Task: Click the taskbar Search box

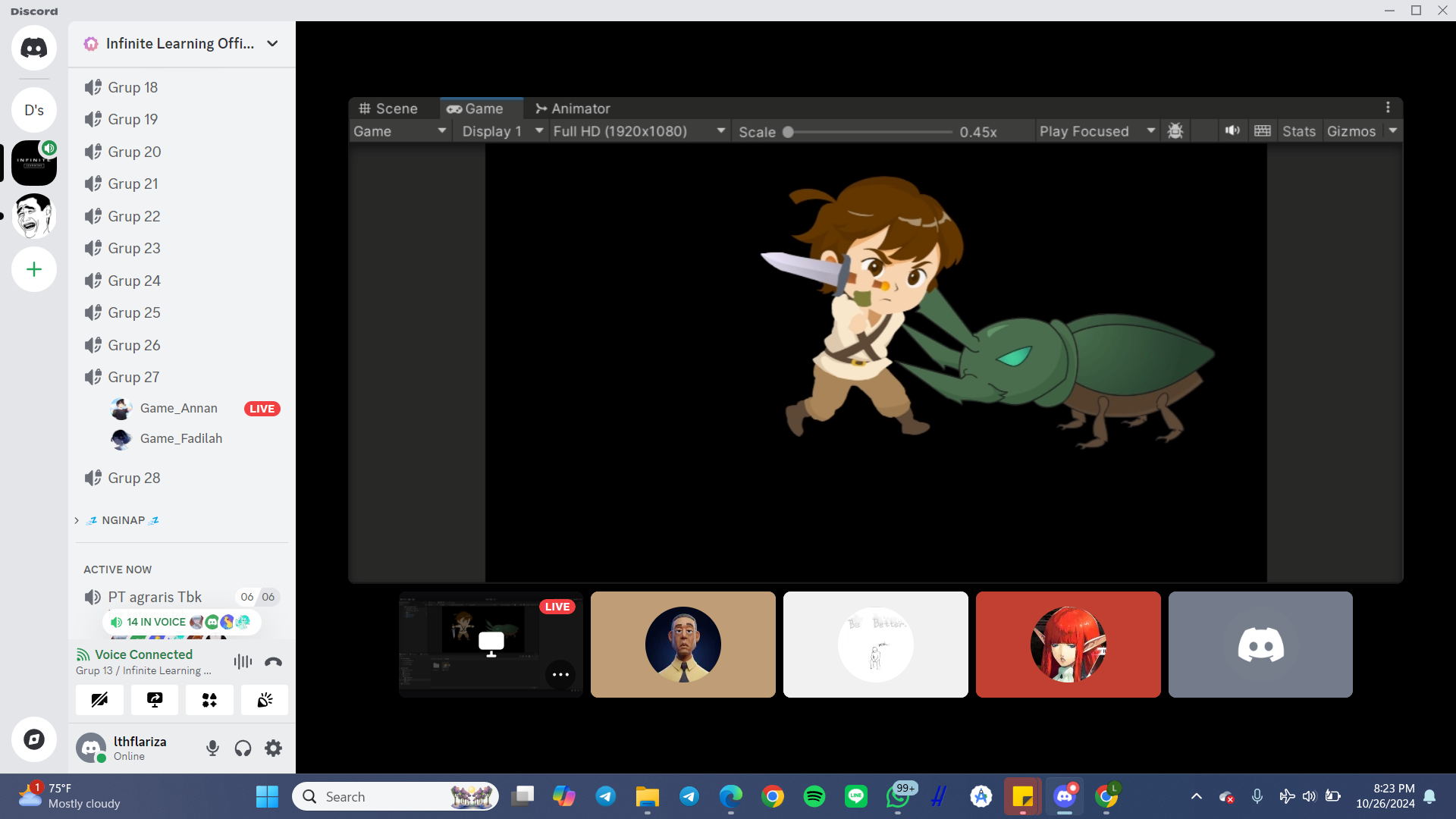Action: [395, 796]
